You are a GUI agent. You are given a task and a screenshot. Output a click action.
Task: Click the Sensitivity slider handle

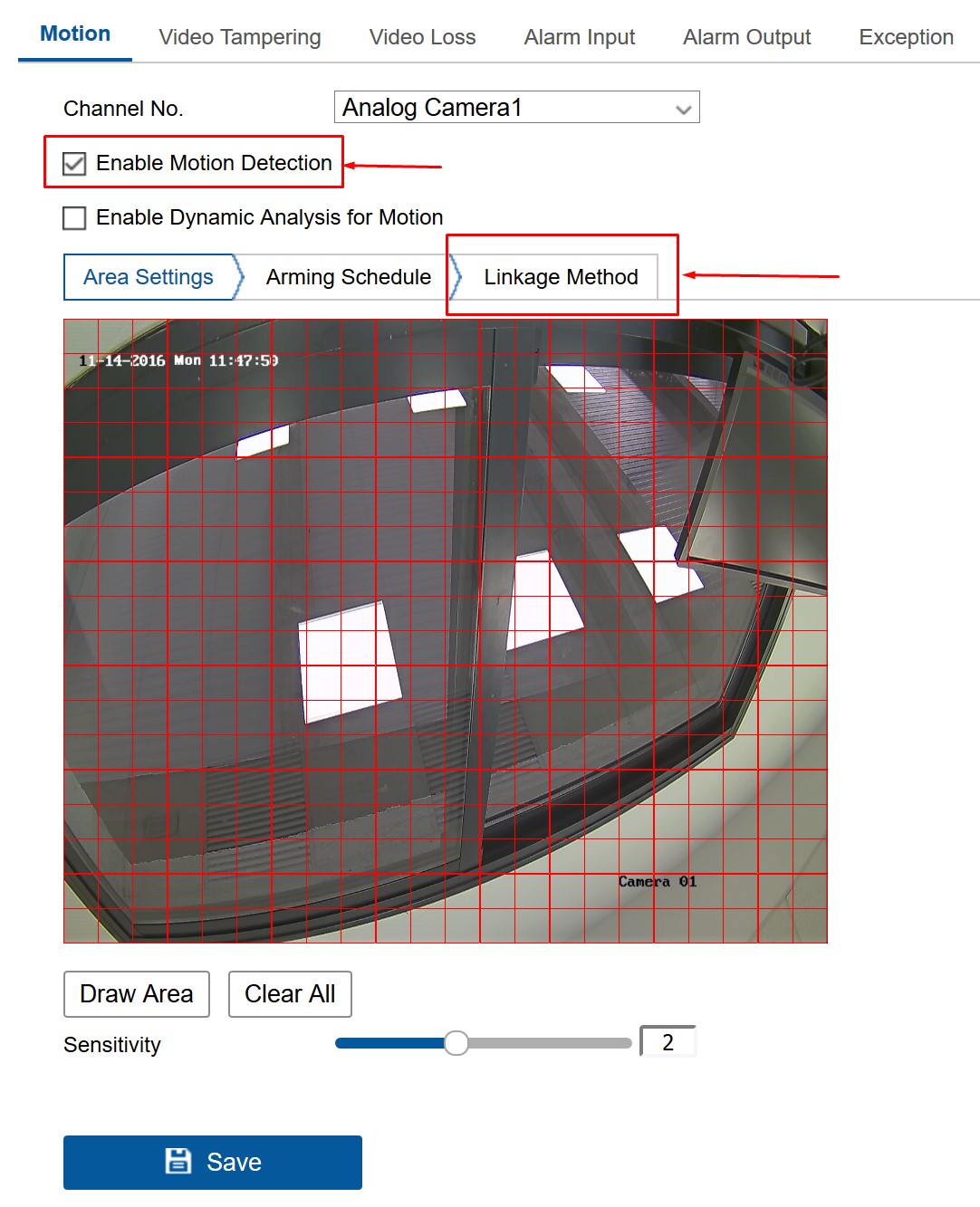point(456,1043)
